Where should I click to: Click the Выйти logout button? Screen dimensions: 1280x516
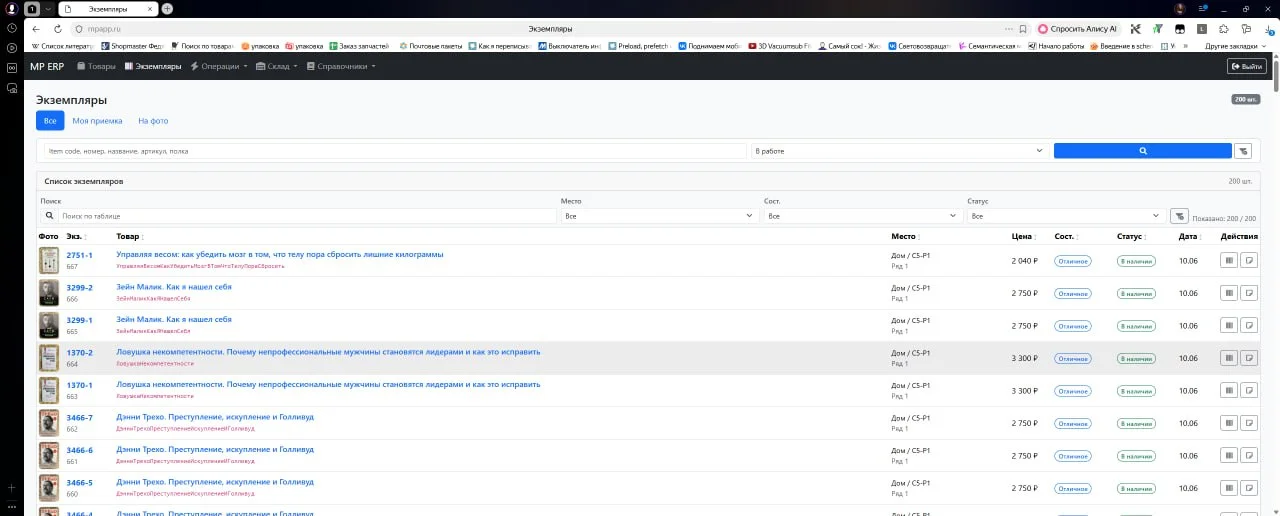1247,66
